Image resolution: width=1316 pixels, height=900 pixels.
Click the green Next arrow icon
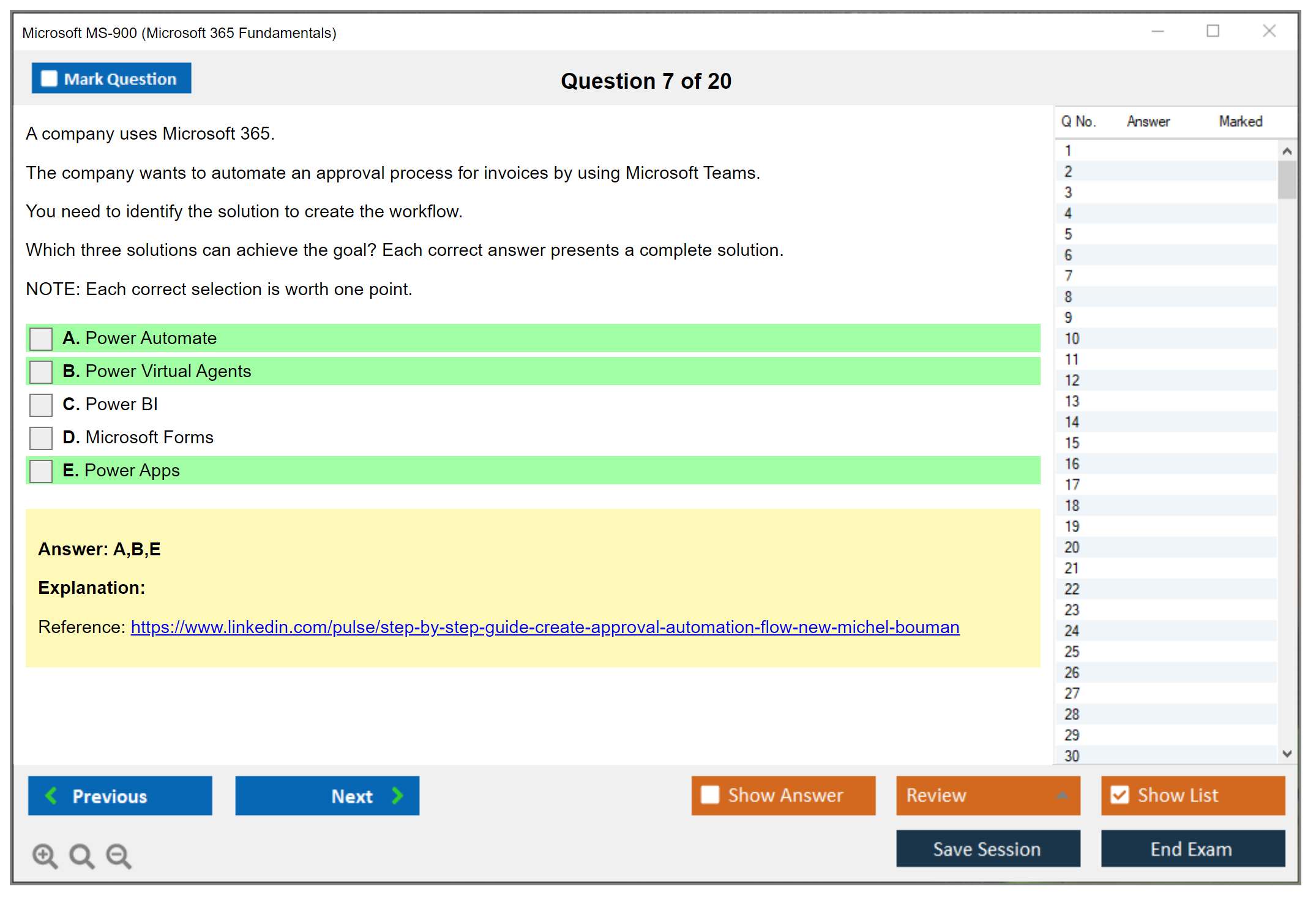[x=397, y=796]
